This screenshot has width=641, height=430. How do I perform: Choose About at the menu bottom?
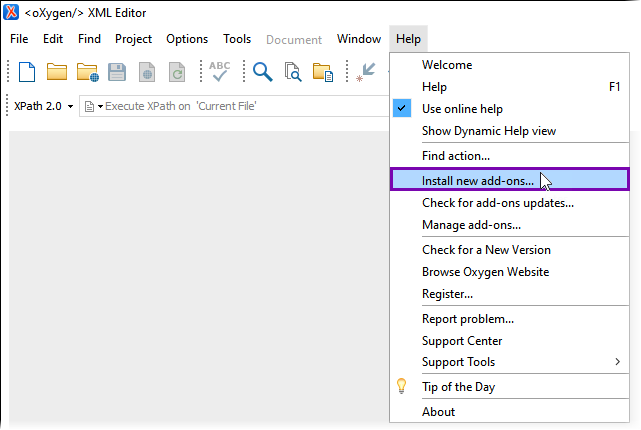pyautogui.click(x=509, y=412)
